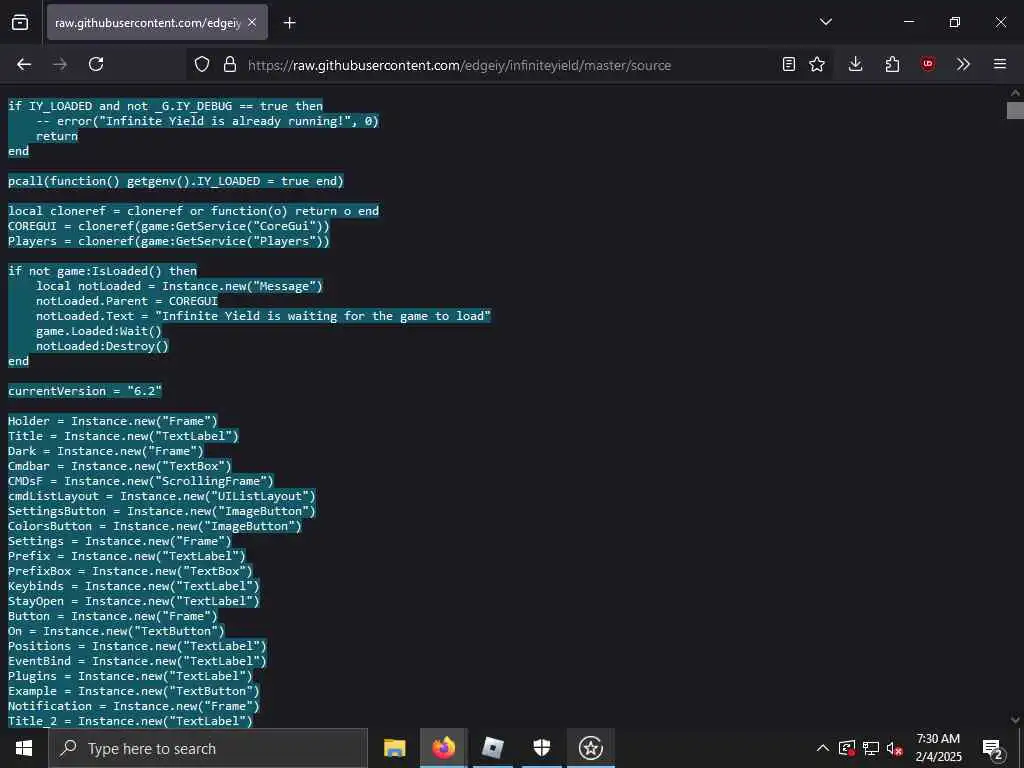
Task: Click line Notification = Instance.new("Frame")
Action: [134, 707]
